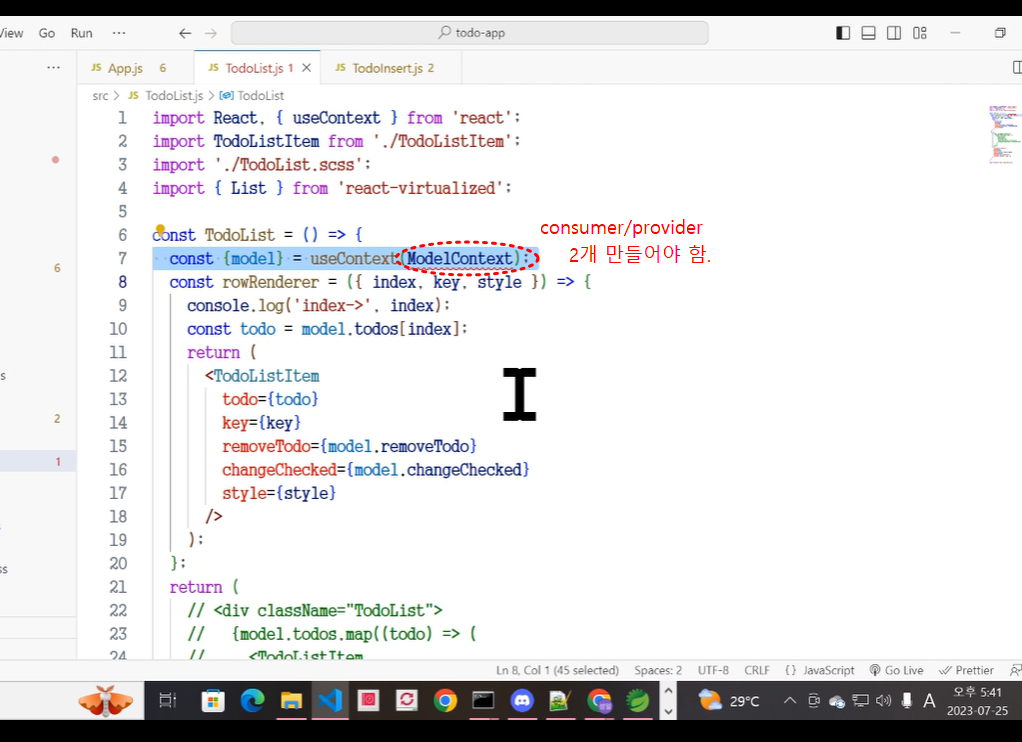Click the split editor icon at right
The image size is (1022, 742).
click(1017, 68)
